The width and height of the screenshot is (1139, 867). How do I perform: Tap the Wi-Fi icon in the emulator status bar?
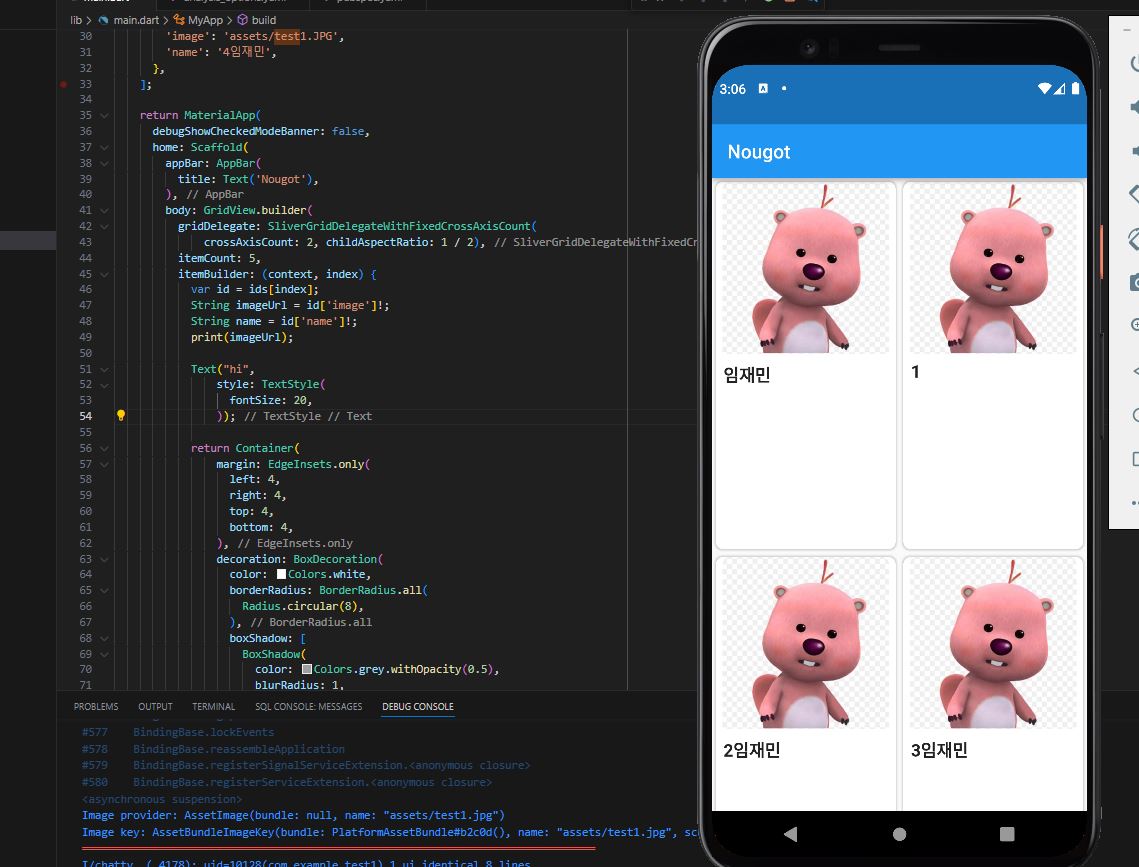1045,89
